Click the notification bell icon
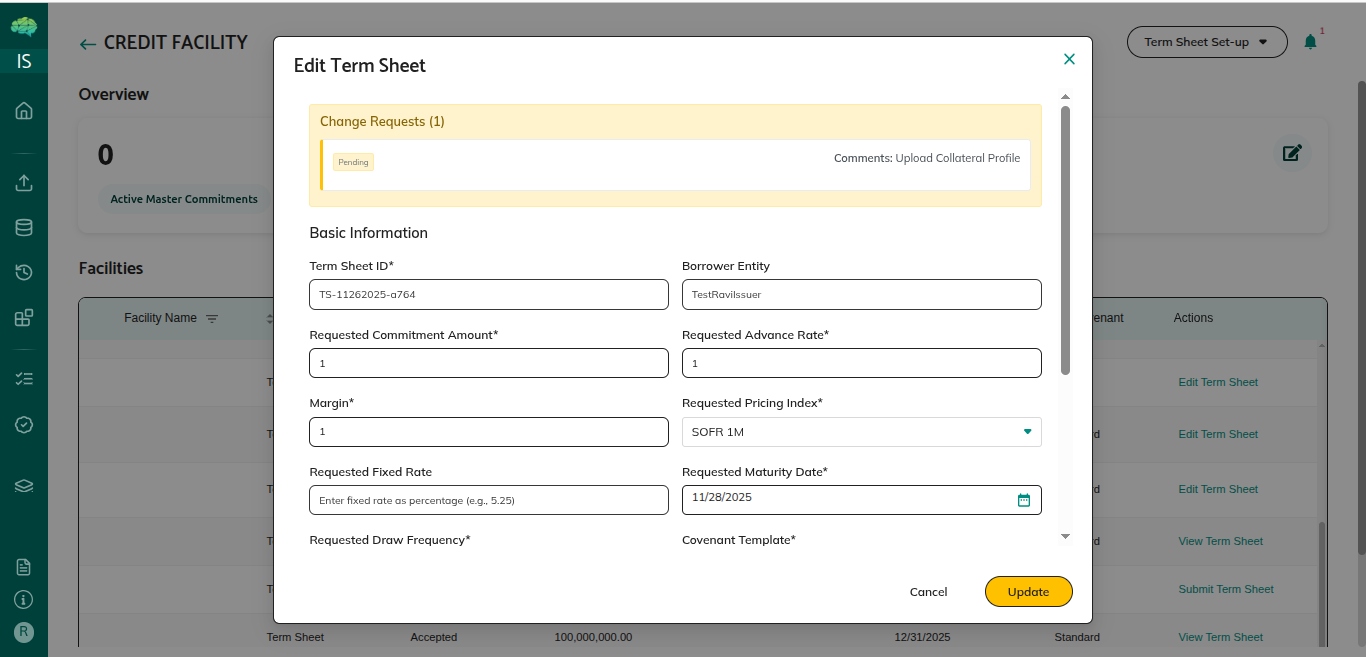 [1310, 42]
